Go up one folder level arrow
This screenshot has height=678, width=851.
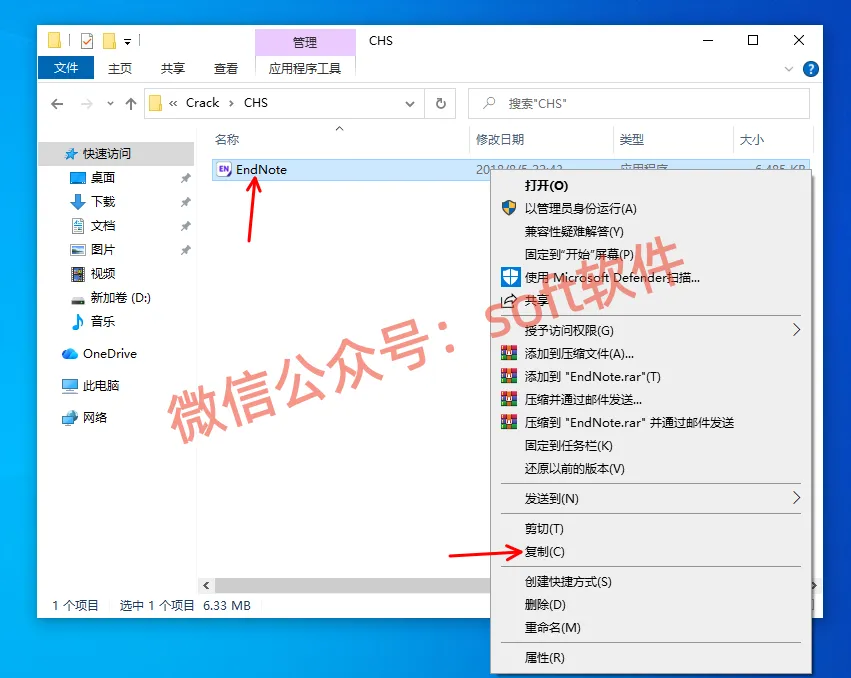(131, 104)
